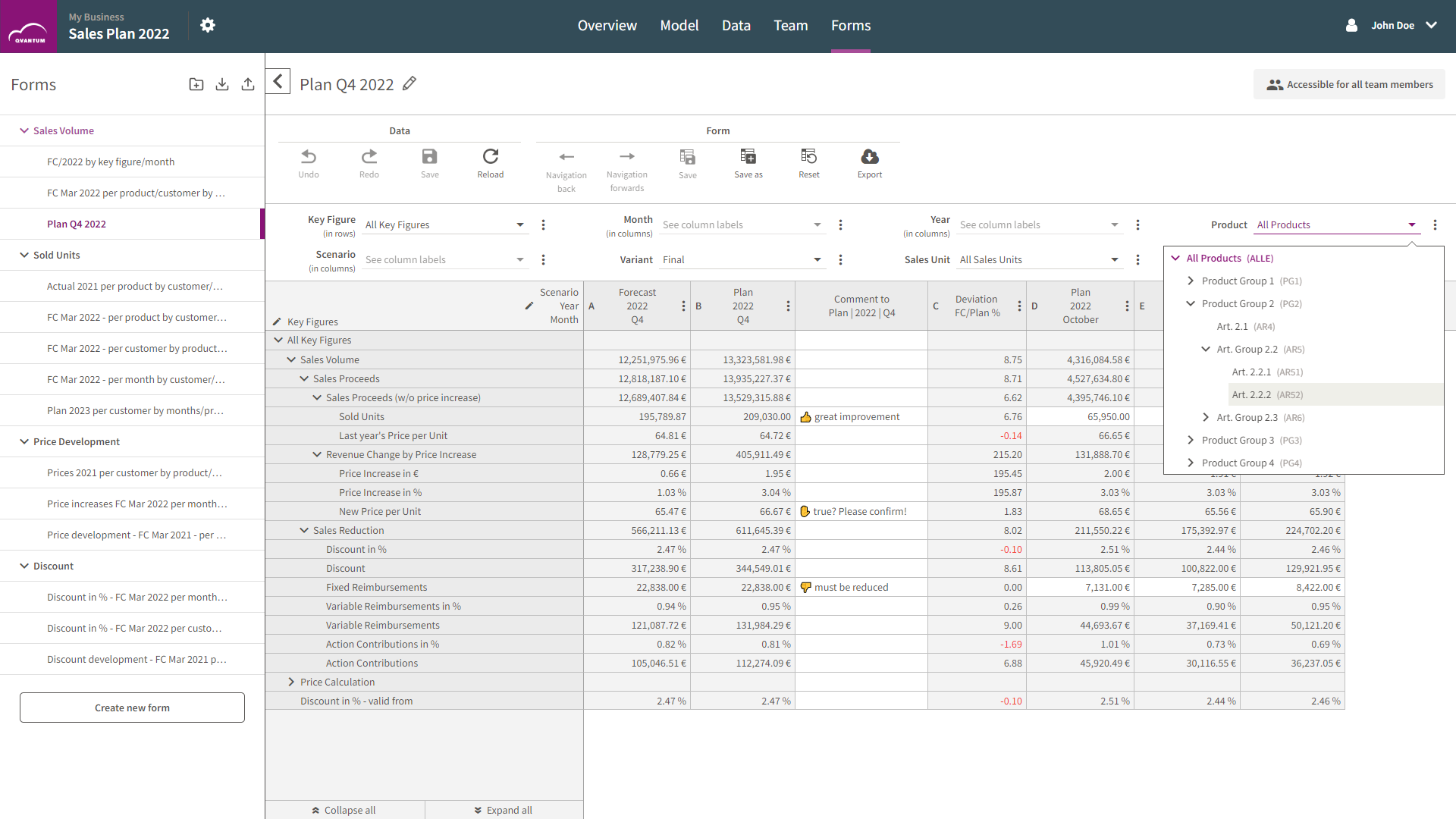Expand the Price Calculation row in the table
Image resolution: width=1456 pixels, height=819 pixels.
coord(290,682)
